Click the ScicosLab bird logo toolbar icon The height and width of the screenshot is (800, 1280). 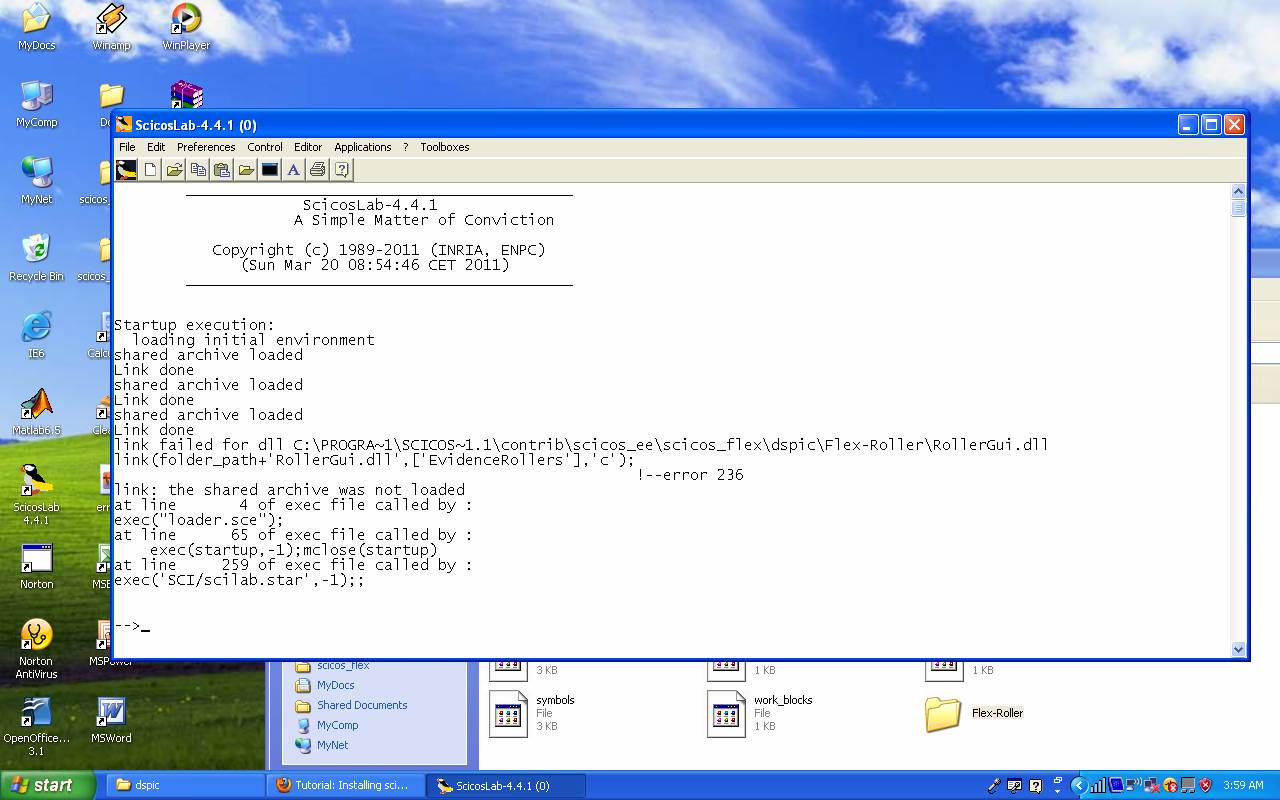point(126,170)
